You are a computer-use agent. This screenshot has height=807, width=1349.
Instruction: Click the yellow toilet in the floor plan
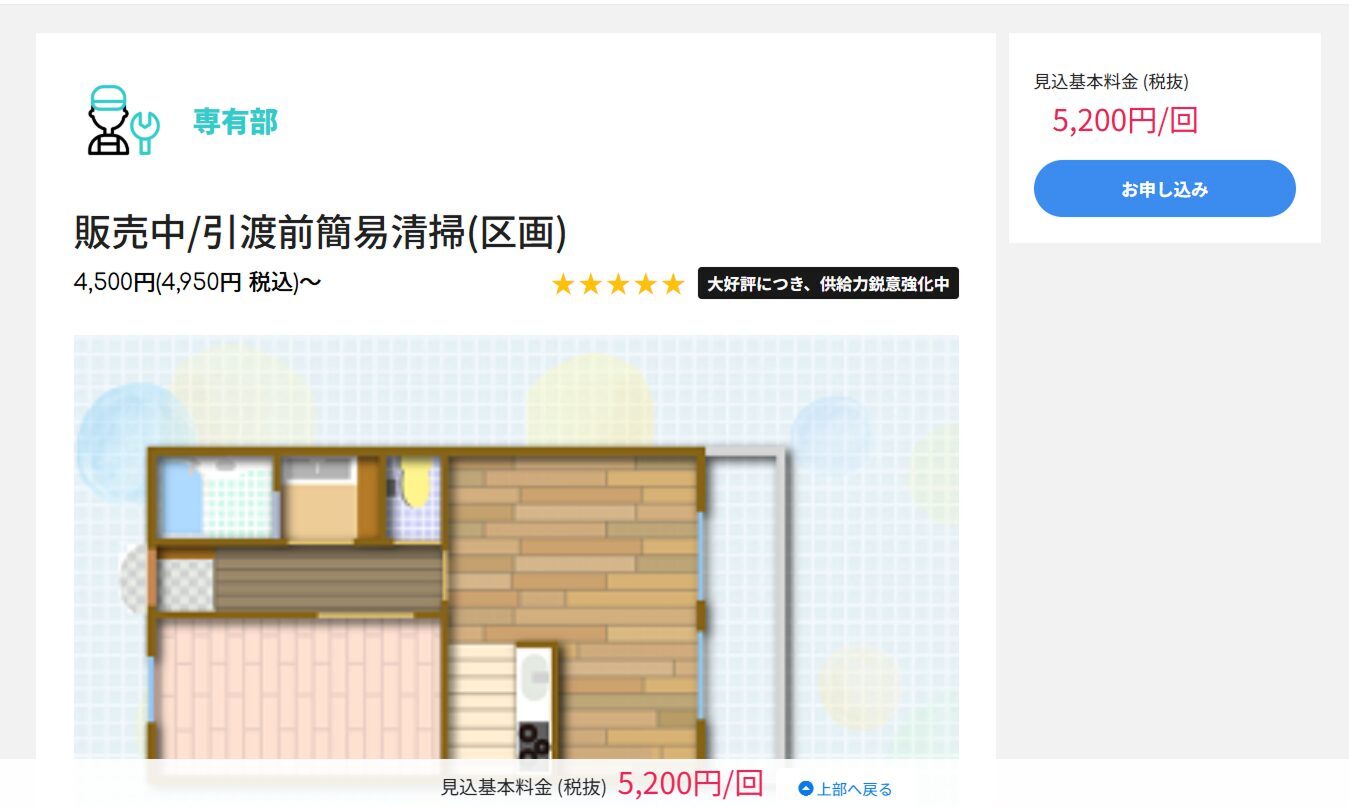[x=415, y=483]
